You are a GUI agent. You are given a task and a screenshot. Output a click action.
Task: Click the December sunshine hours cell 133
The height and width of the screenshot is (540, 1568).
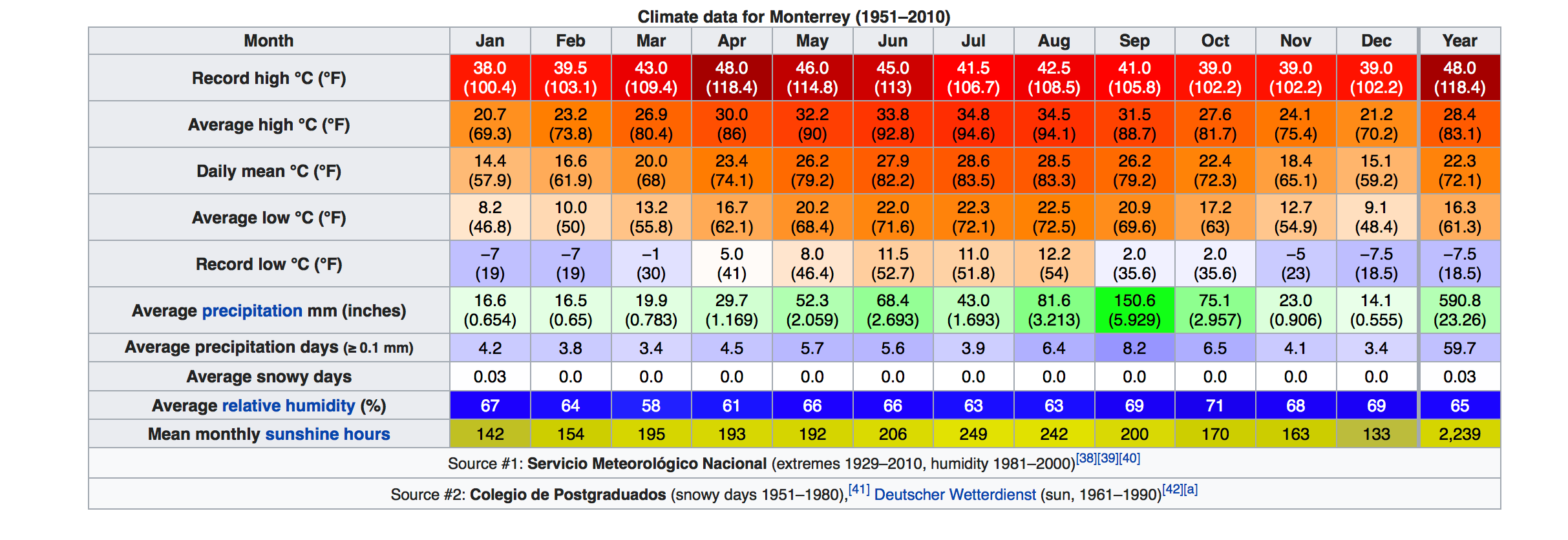(x=1377, y=434)
